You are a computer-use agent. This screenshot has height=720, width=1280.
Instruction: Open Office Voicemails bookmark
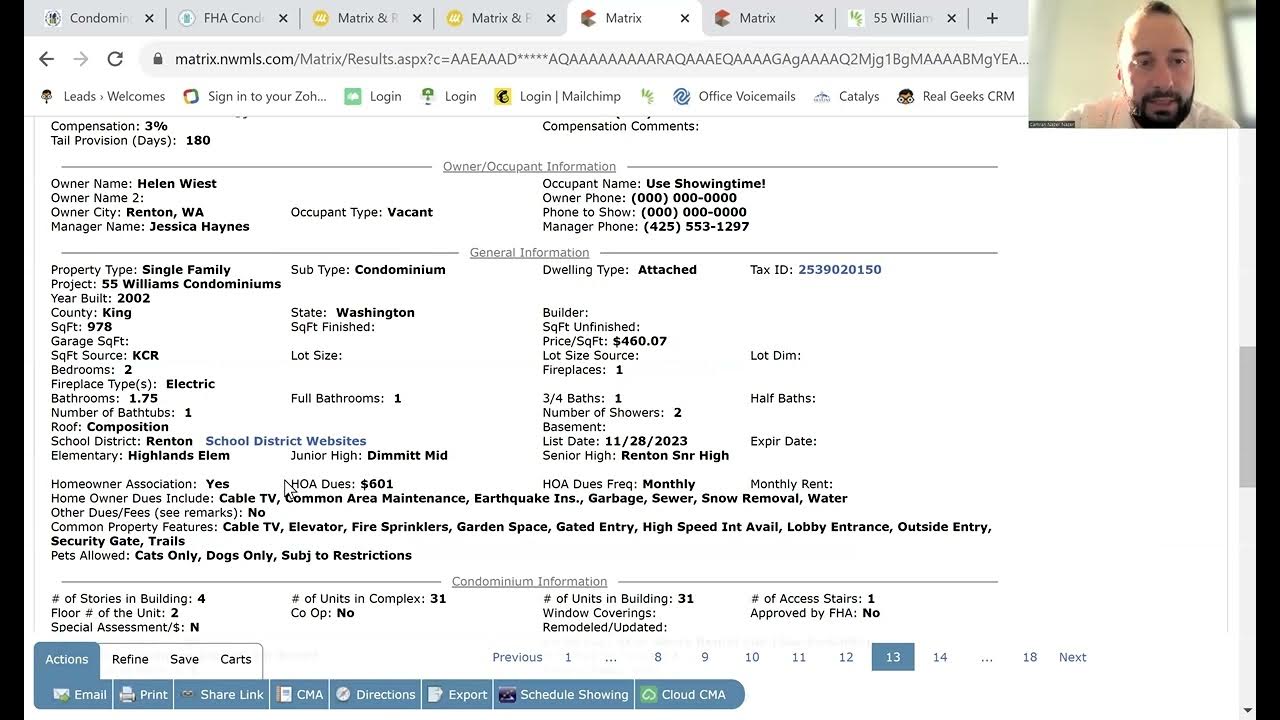pos(734,96)
